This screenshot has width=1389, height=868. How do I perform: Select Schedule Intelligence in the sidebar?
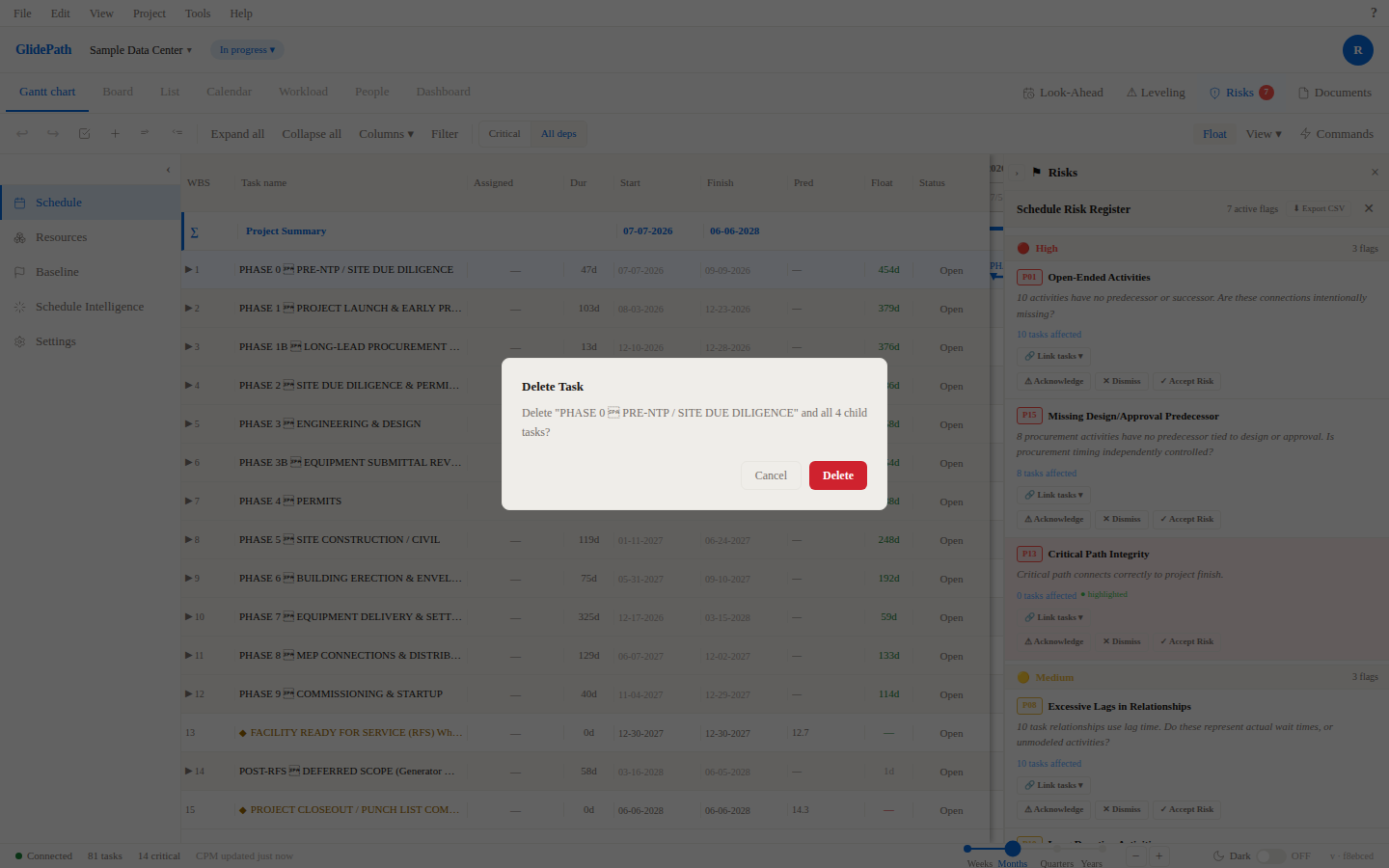[x=90, y=307]
